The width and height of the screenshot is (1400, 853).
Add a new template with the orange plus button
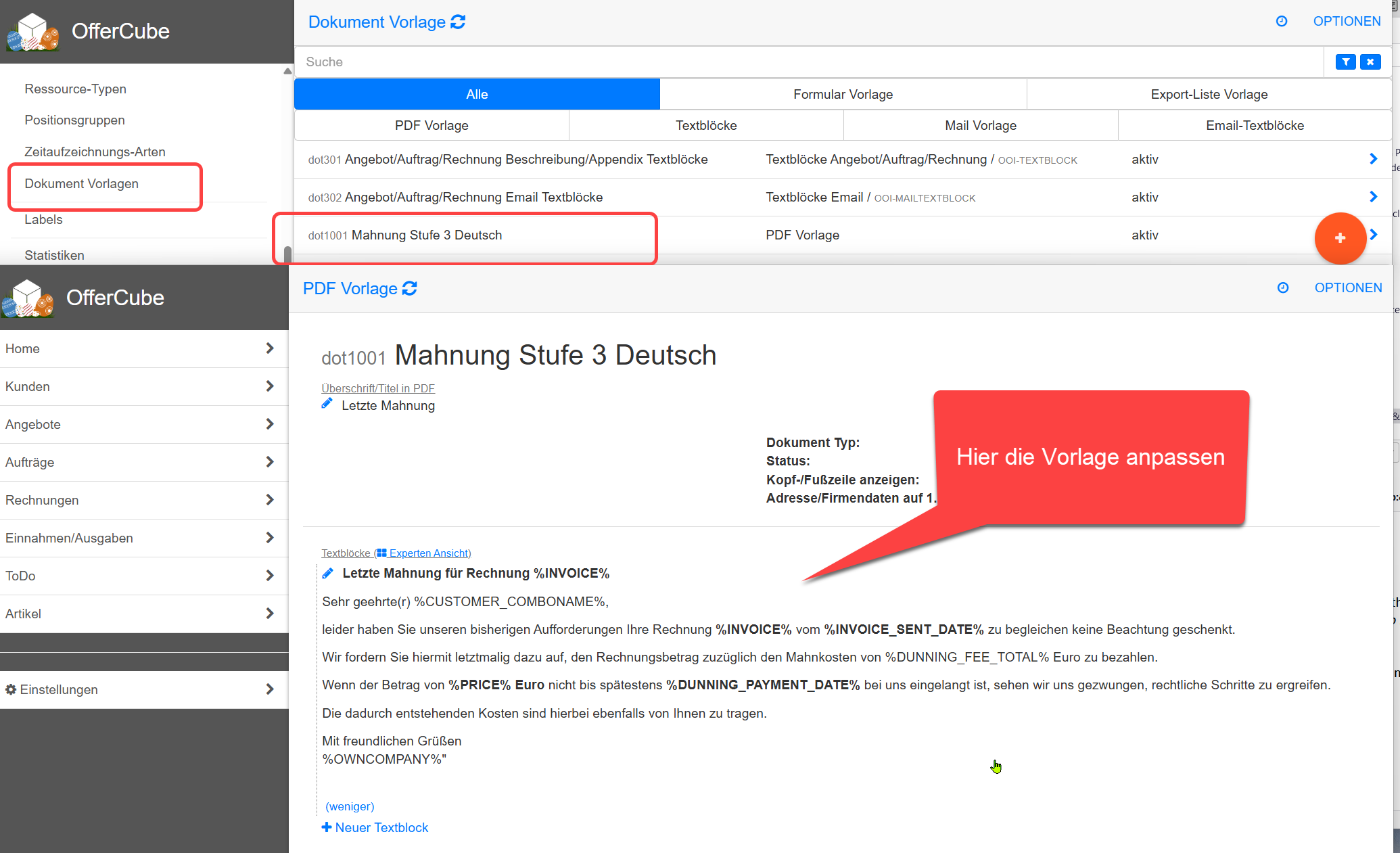click(x=1340, y=238)
